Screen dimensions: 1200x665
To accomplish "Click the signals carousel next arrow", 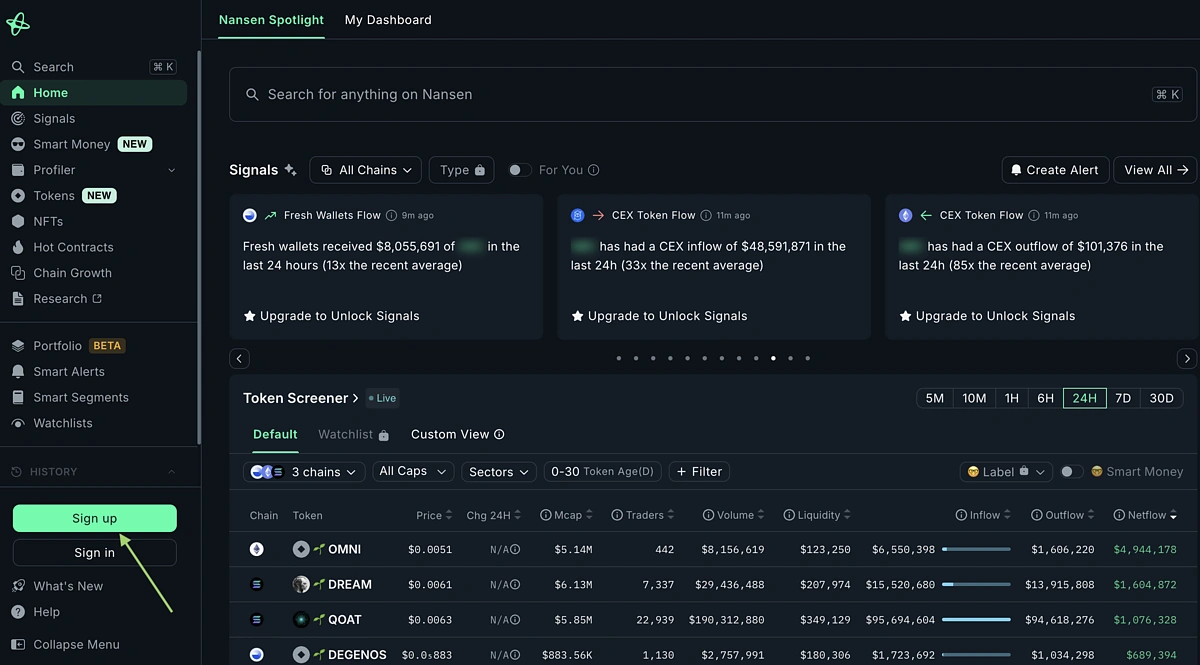I will point(1187,358).
